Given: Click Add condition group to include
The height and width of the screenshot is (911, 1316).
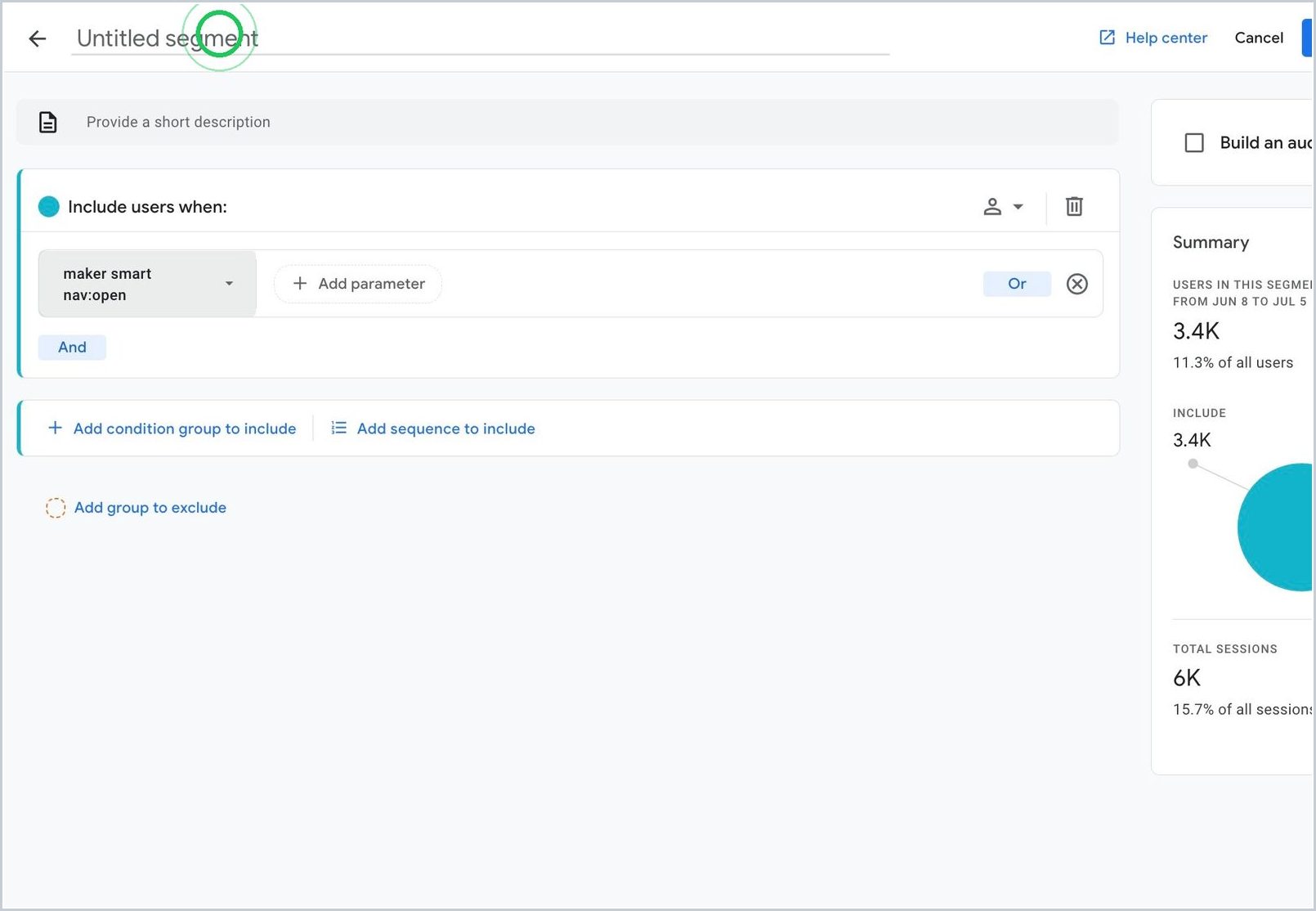Looking at the screenshot, I should coord(172,429).
